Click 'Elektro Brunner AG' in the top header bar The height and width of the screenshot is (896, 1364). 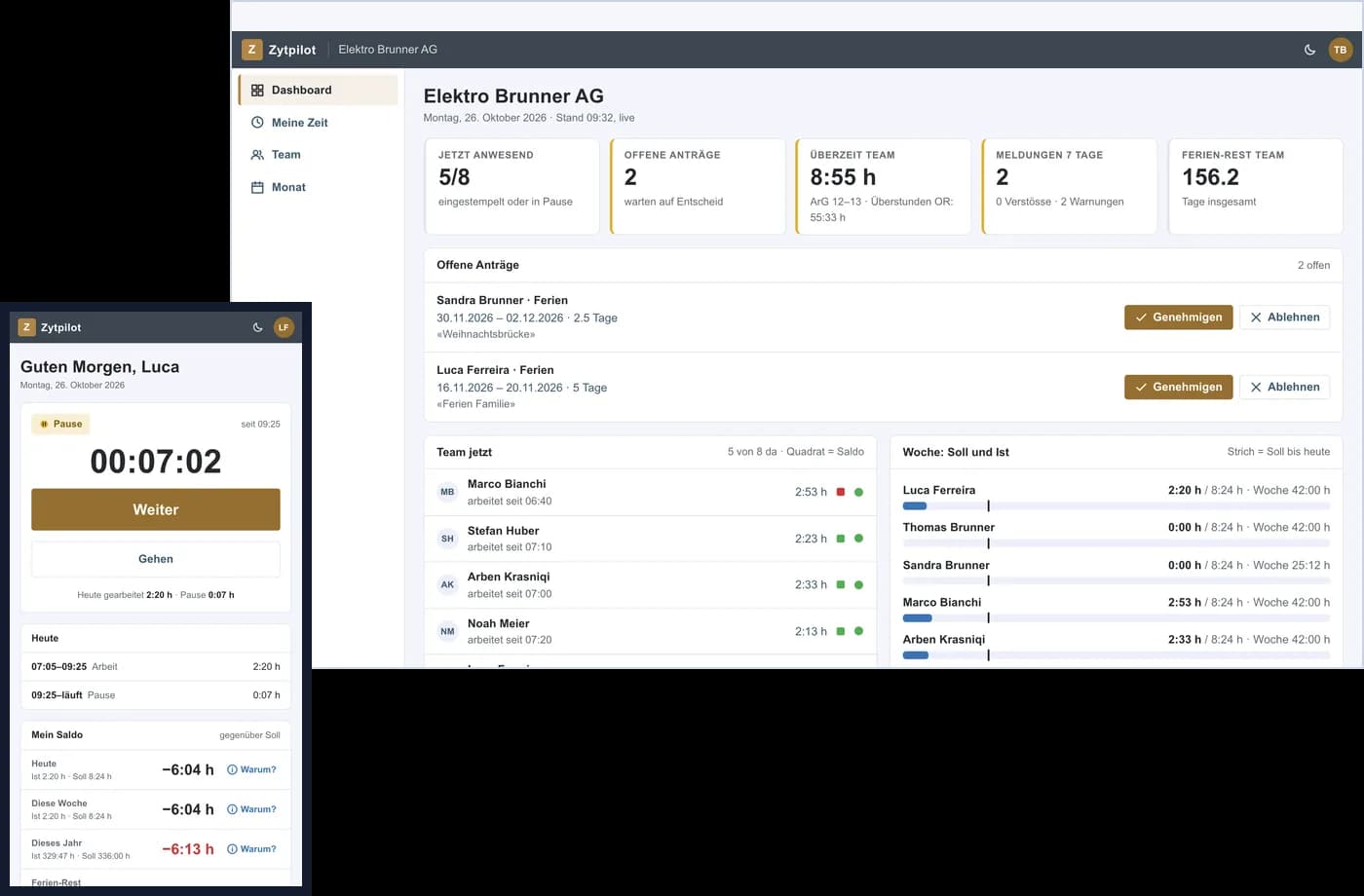388,50
